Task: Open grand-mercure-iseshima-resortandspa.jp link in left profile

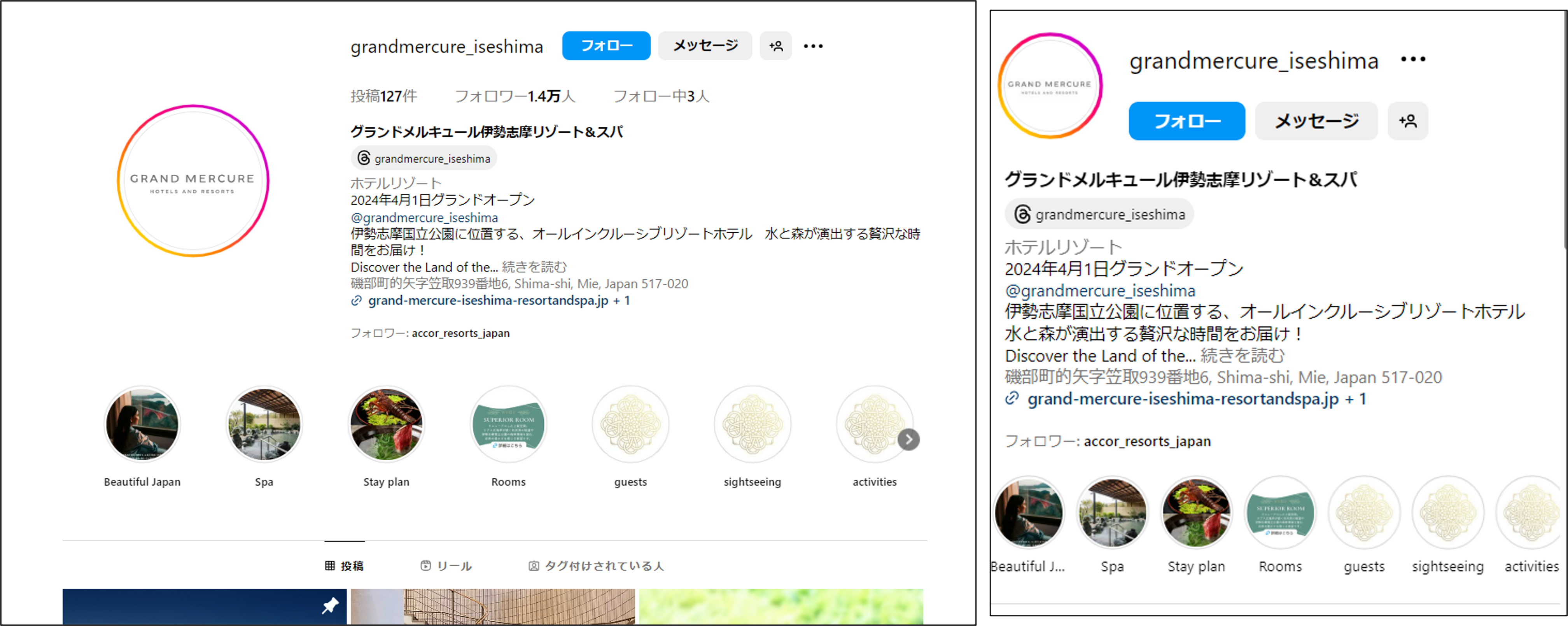Action: coord(488,300)
